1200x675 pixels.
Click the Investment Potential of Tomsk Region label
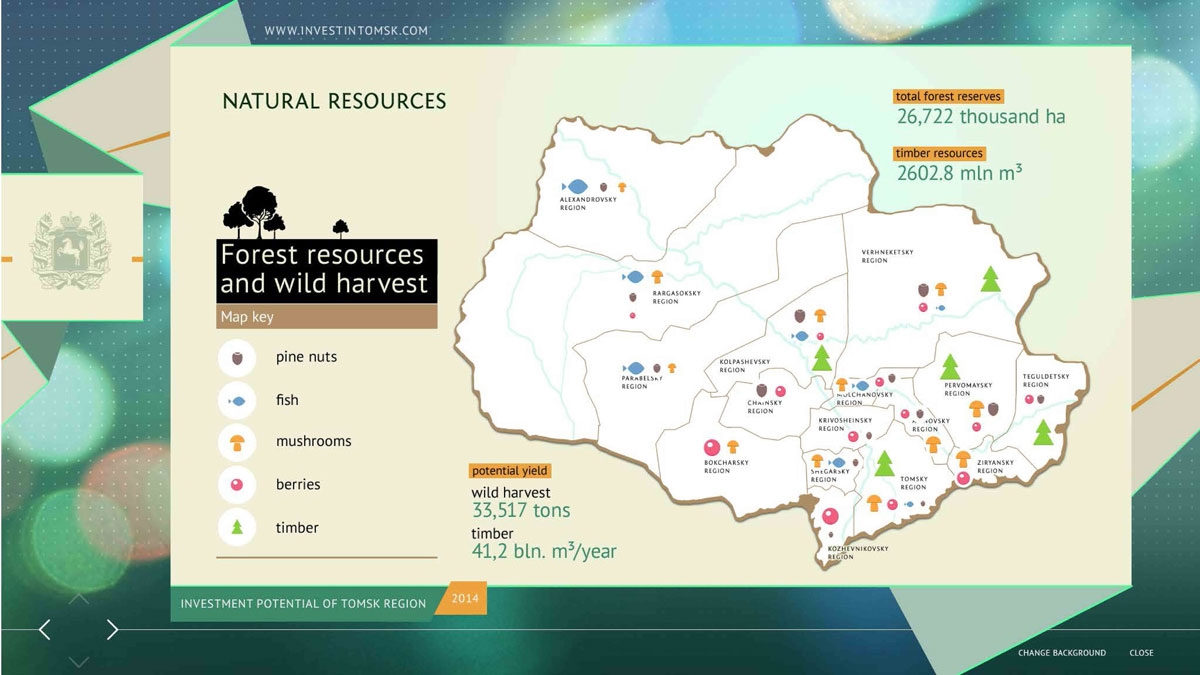(x=303, y=604)
